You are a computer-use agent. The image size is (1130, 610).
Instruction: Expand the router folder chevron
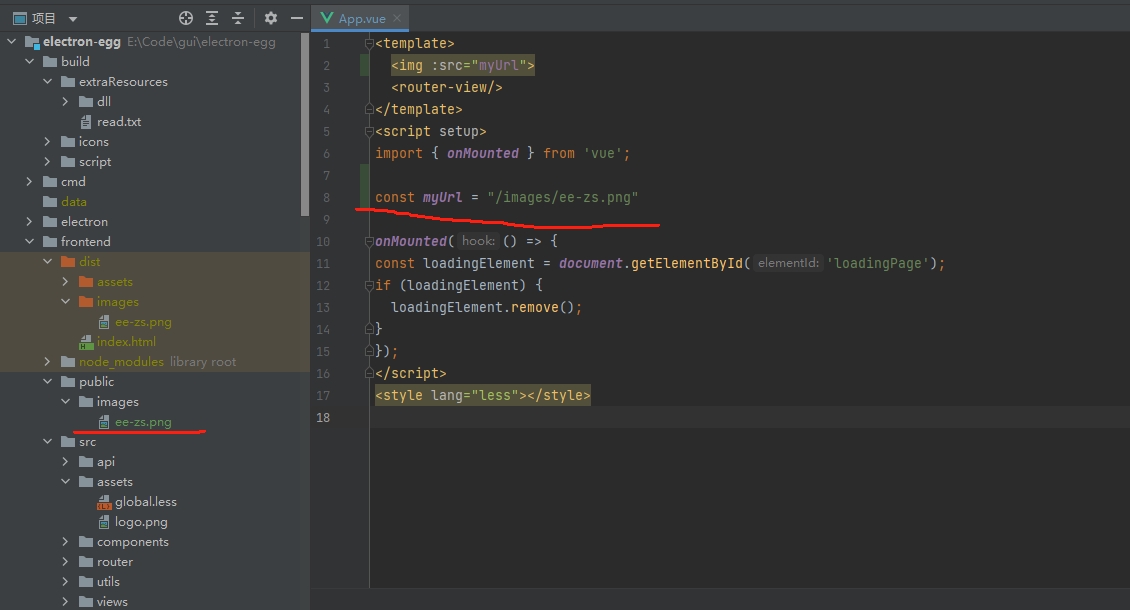pyautogui.click(x=66, y=562)
